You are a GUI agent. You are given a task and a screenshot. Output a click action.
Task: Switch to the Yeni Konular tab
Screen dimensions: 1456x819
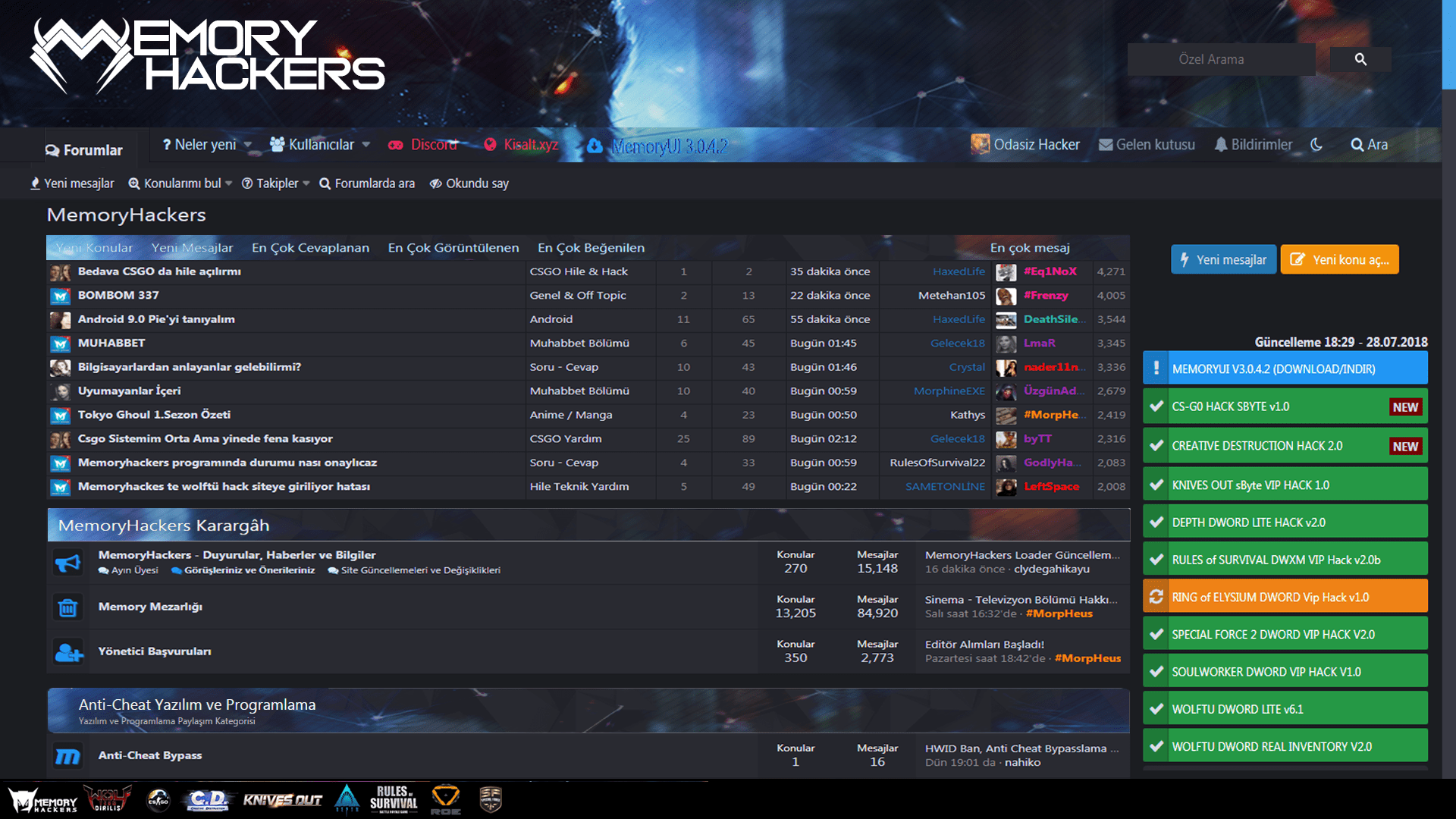click(x=94, y=248)
